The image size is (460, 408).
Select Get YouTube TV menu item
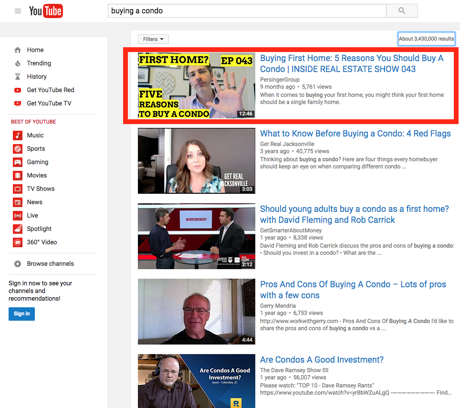click(x=49, y=103)
